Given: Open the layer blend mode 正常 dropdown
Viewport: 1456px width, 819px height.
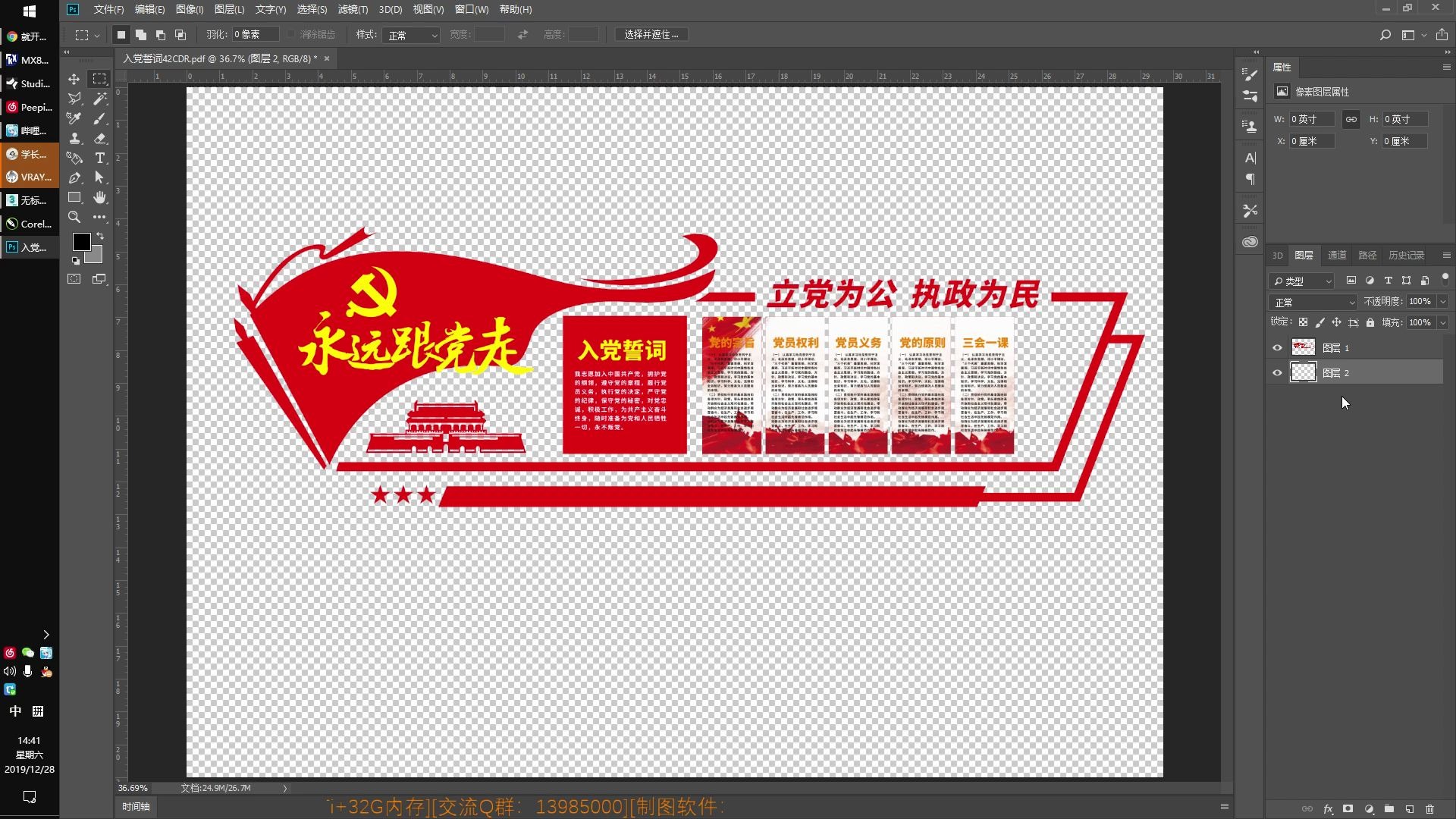Looking at the screenshot, I should coord(1313,302).
